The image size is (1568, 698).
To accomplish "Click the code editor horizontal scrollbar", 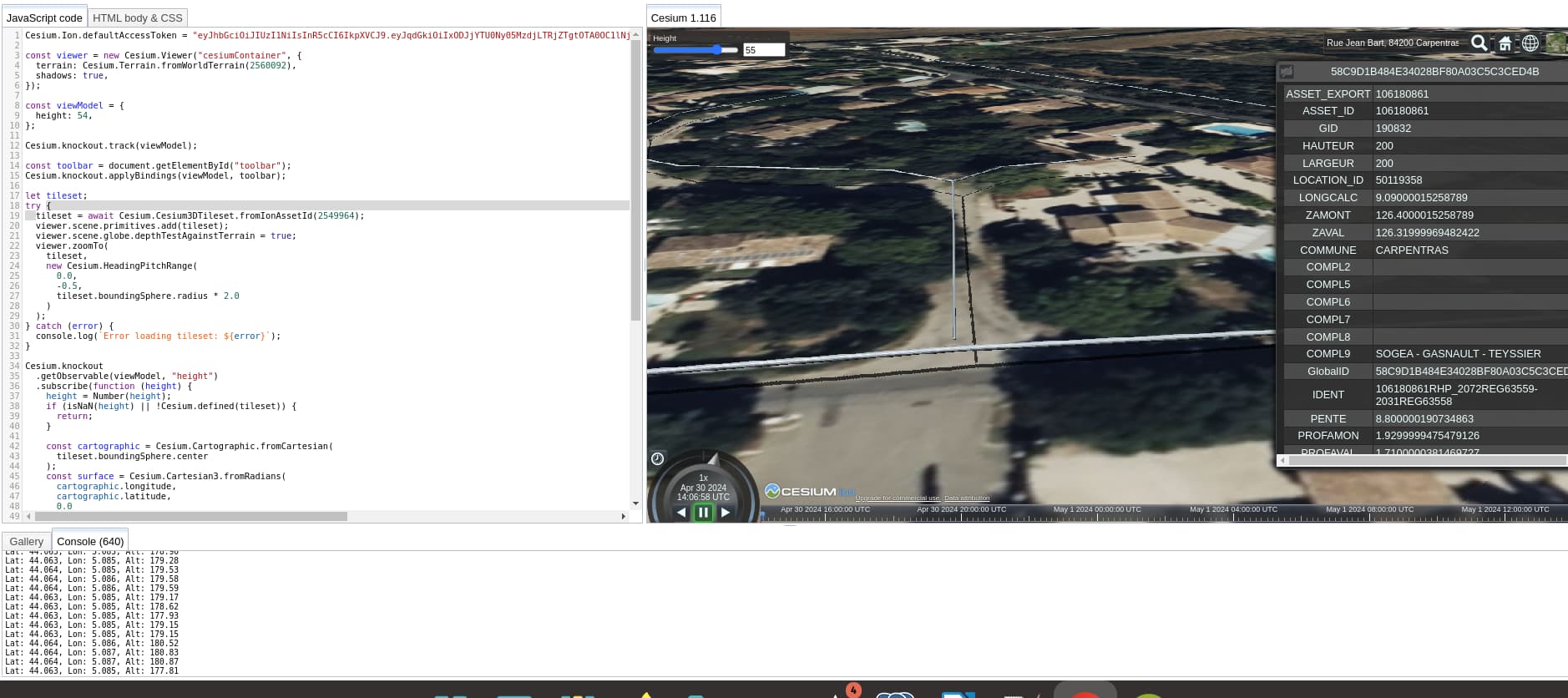I will (x=191, y=516).
